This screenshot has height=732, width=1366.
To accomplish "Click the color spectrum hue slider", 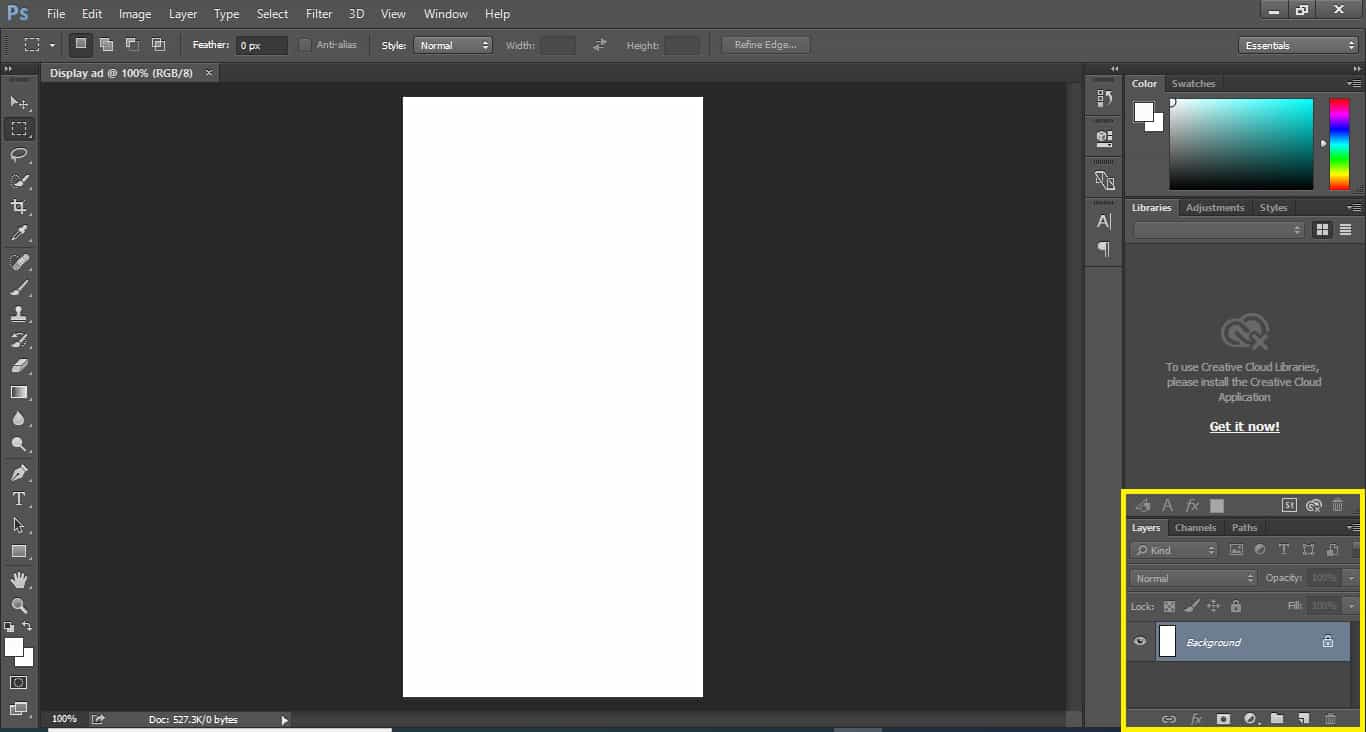I will point(1339,144).
